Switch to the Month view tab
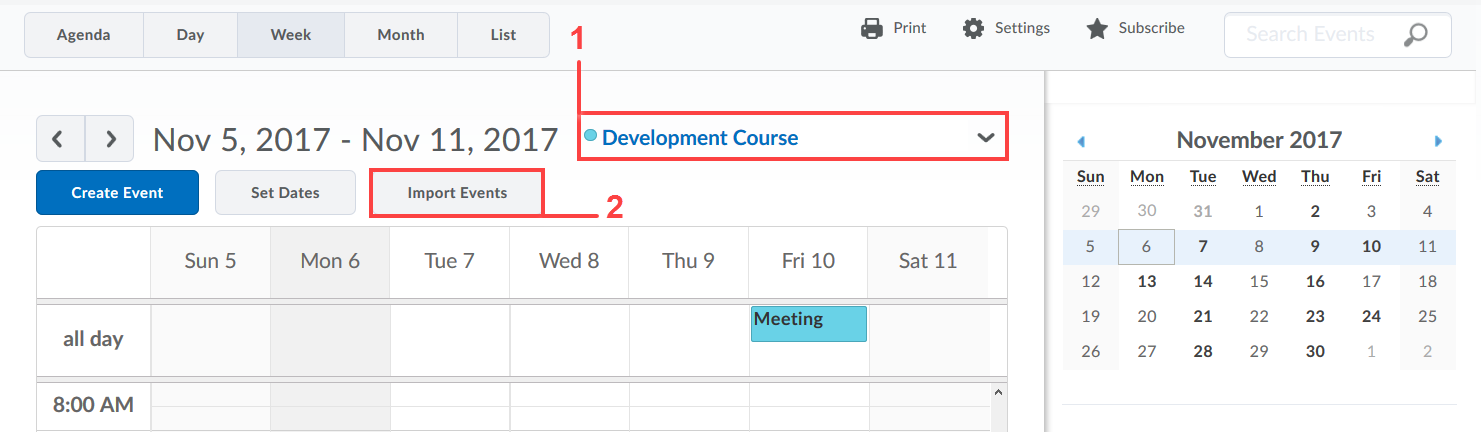 pos(401,35)
